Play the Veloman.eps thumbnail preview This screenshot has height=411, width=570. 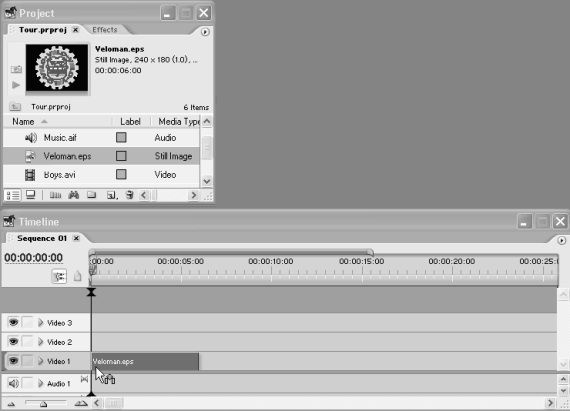(x=16, y=85)
